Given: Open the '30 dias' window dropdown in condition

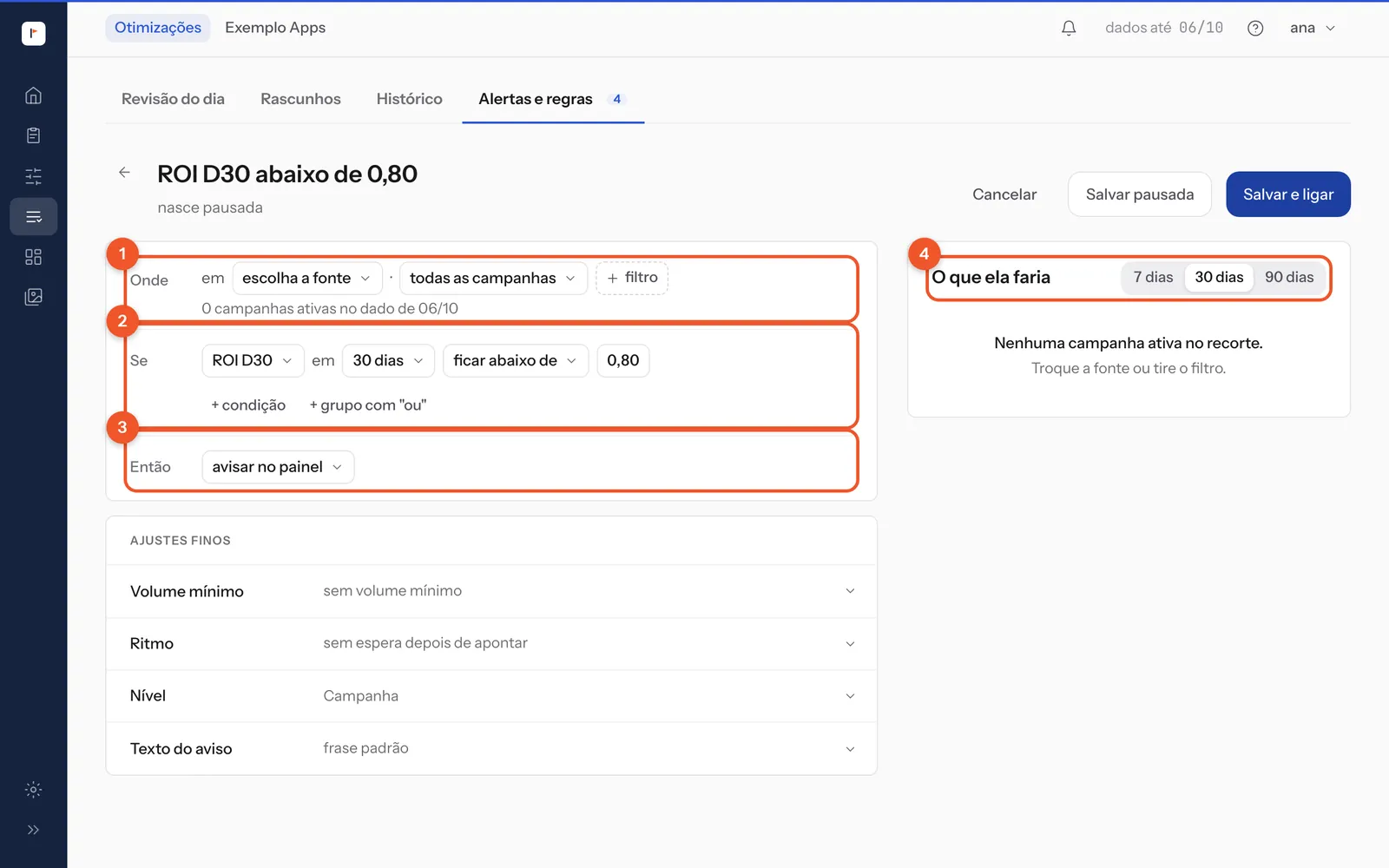Looking at the screenshot, I should click(388, 360).
